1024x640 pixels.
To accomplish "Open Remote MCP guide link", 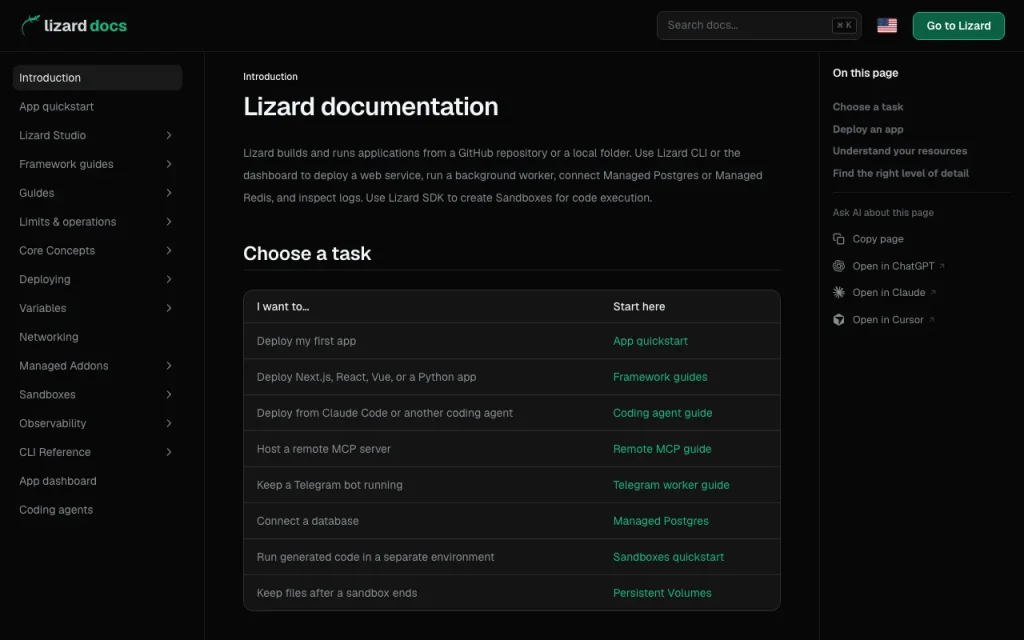I will pos(662,449).
